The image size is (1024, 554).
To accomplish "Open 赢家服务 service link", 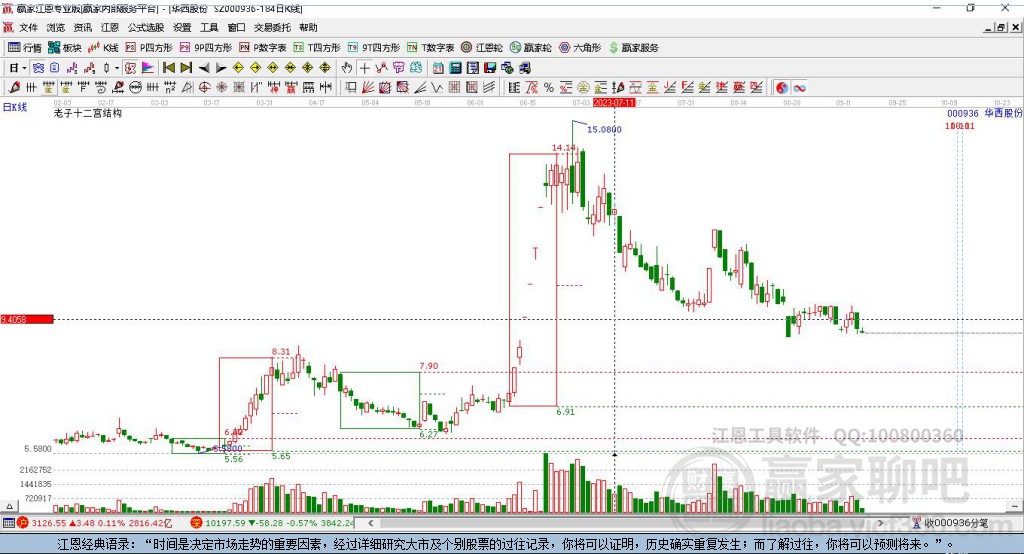I will tap(633, 48).
